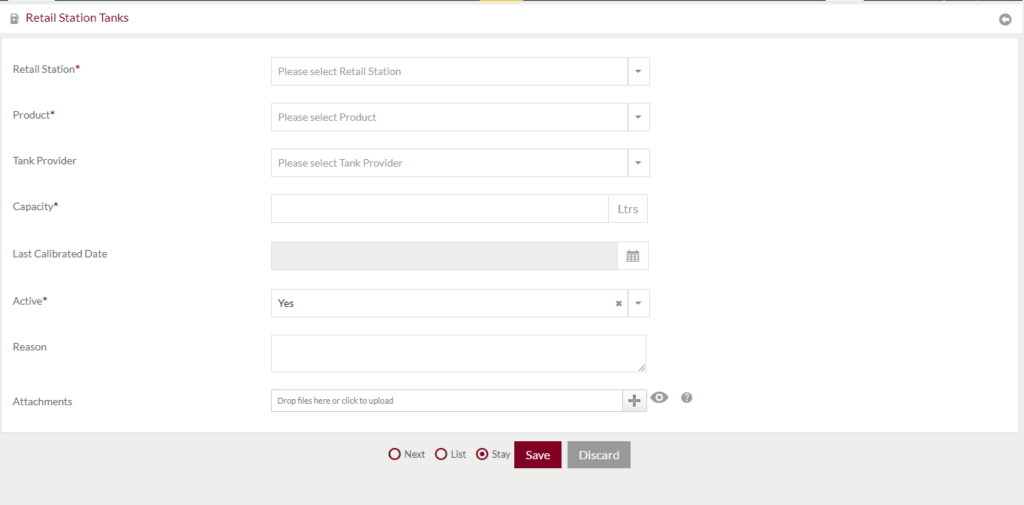The height and width of the screenshot is (505, 1024).
Task: Select the Stay radio option
Action: click(482, 454)
